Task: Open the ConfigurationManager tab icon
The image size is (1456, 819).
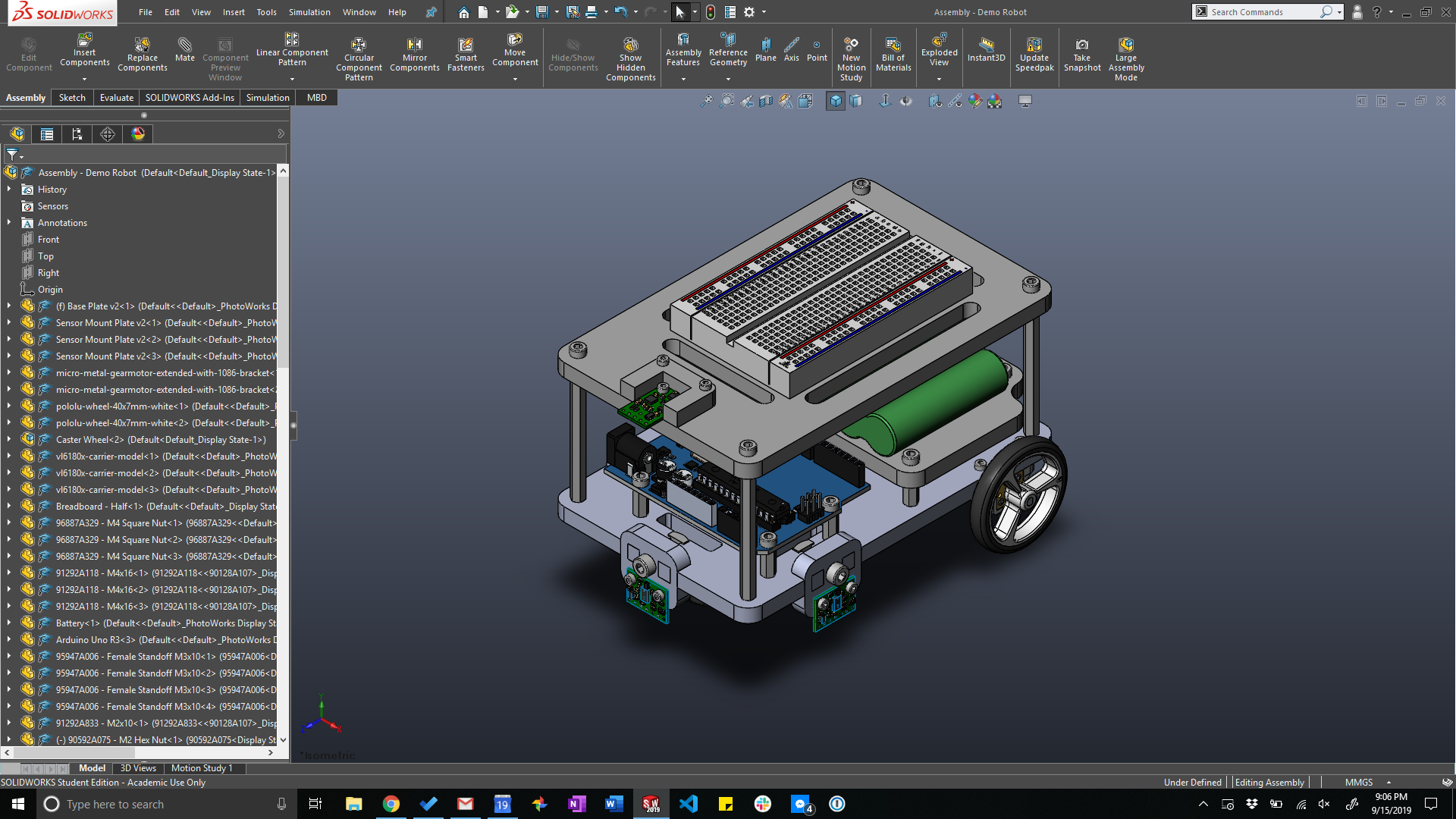Action: point(77,134)
